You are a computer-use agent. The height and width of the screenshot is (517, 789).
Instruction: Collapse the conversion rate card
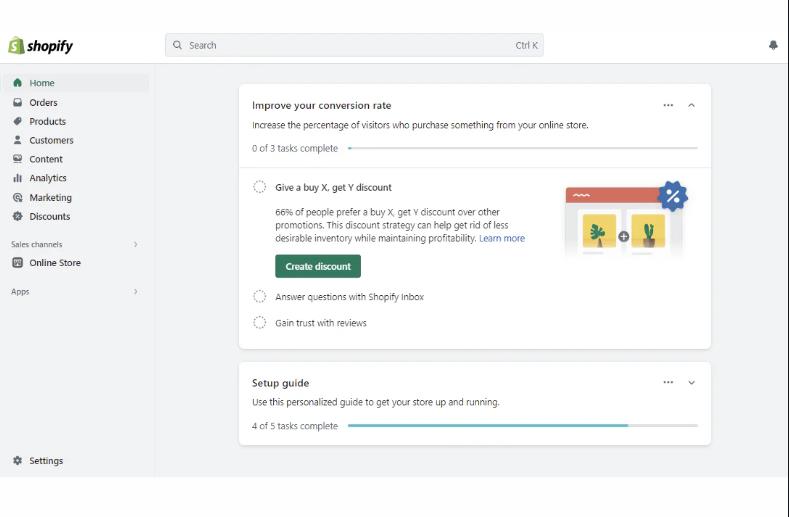(691, 105)
